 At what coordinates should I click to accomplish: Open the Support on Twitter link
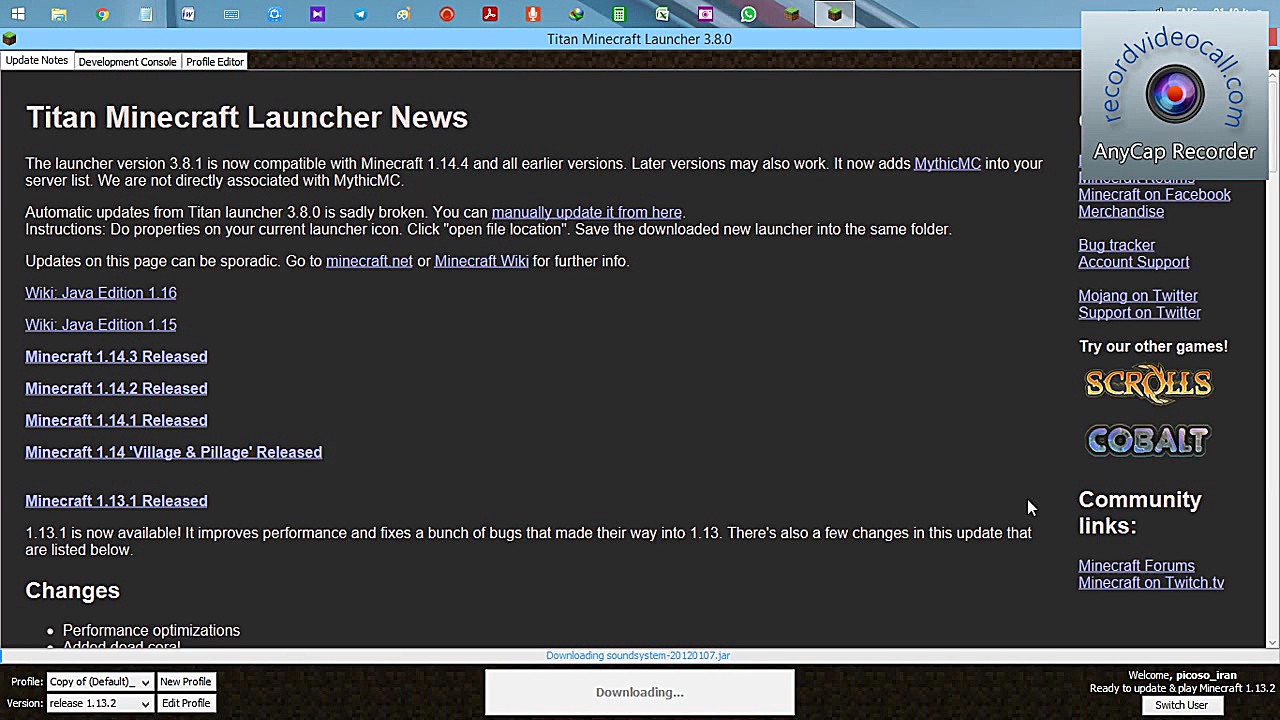pos(1139,313)
